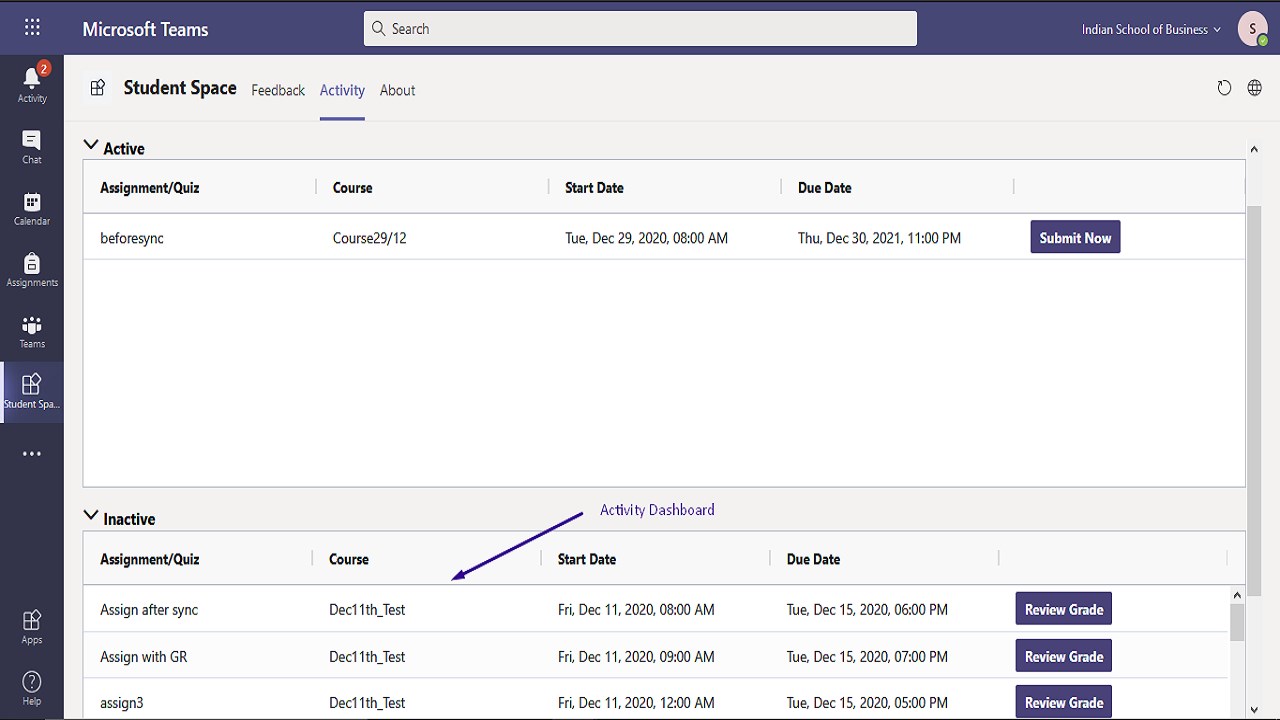Click the user profile avatar
Image resolution: width=1280 pixels, height=720 pixels.
tap(1252, 29)
